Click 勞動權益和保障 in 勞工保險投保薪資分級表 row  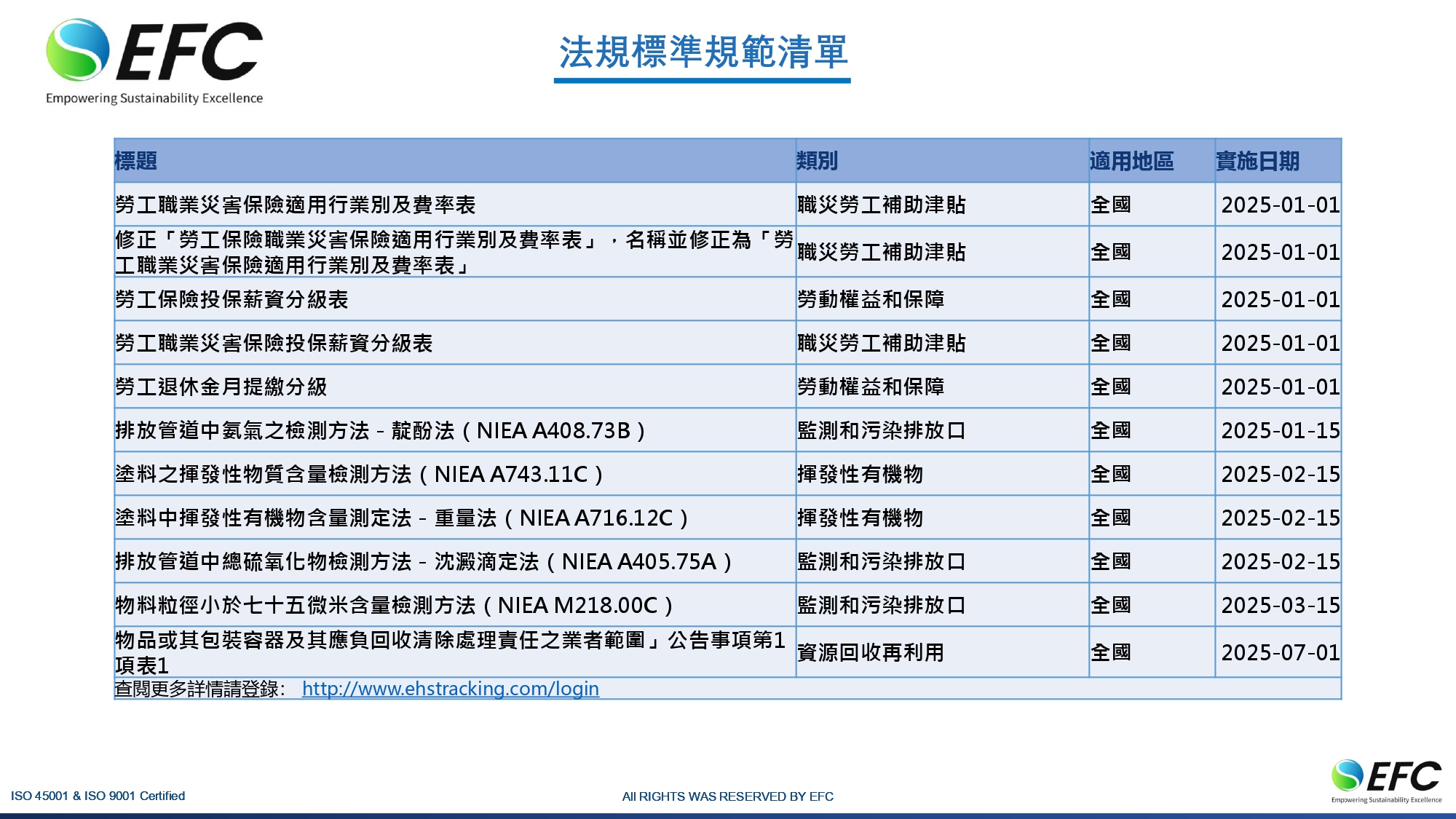871,299
